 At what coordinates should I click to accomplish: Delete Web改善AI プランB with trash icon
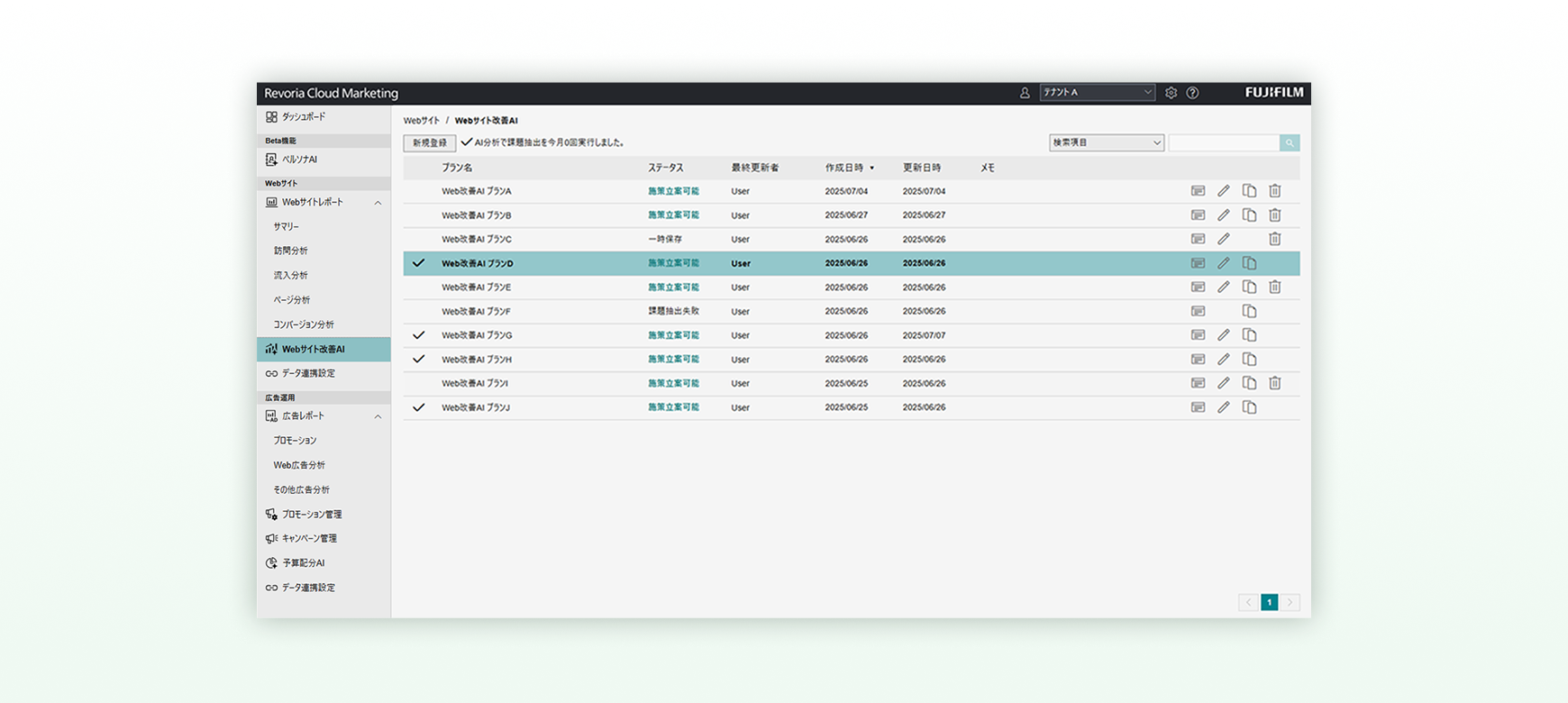click(1274, 215)
